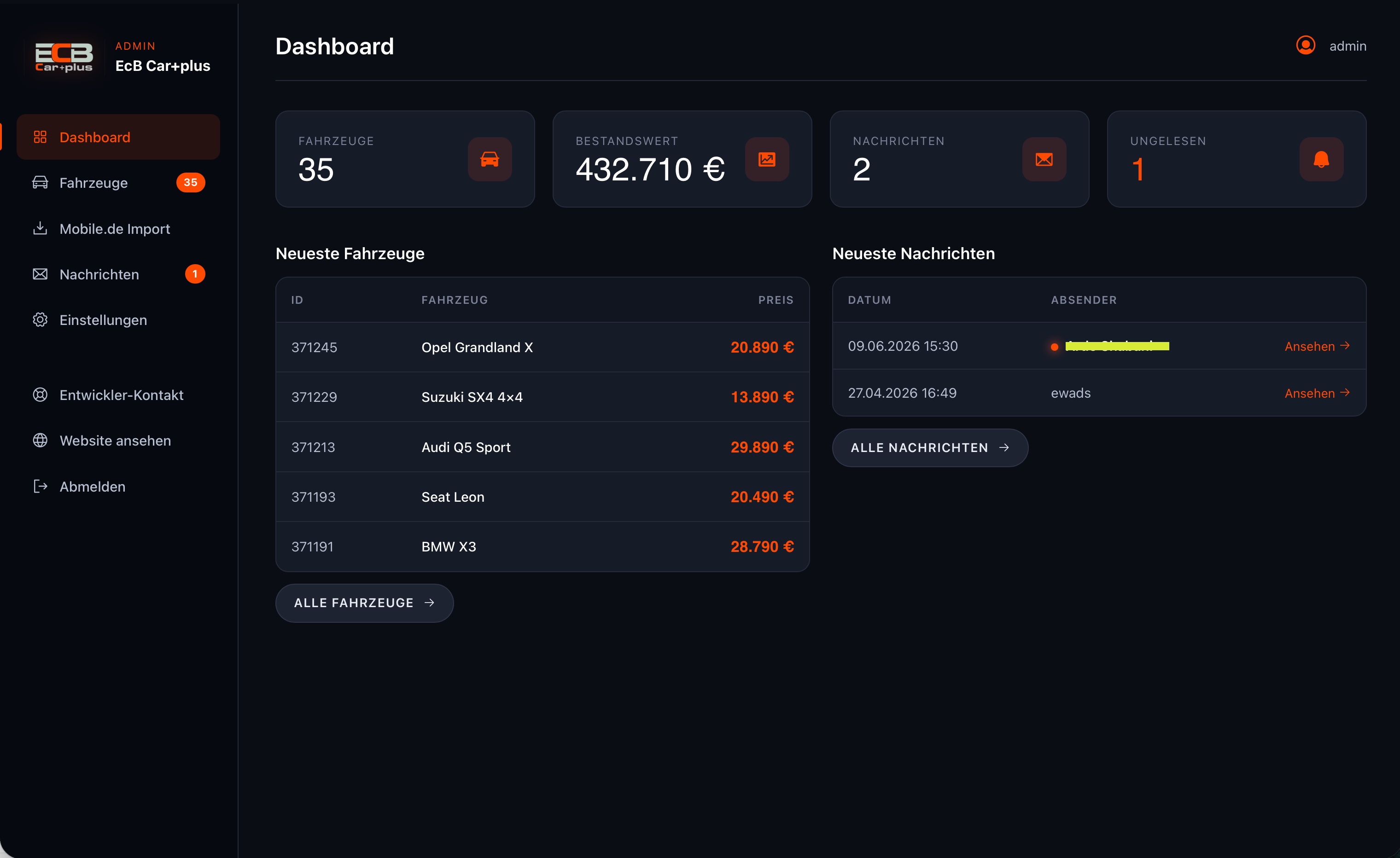The height and width of the screenshot is (858, 1400).
Task: Click the ID column header
Action: tap(297, 300)
